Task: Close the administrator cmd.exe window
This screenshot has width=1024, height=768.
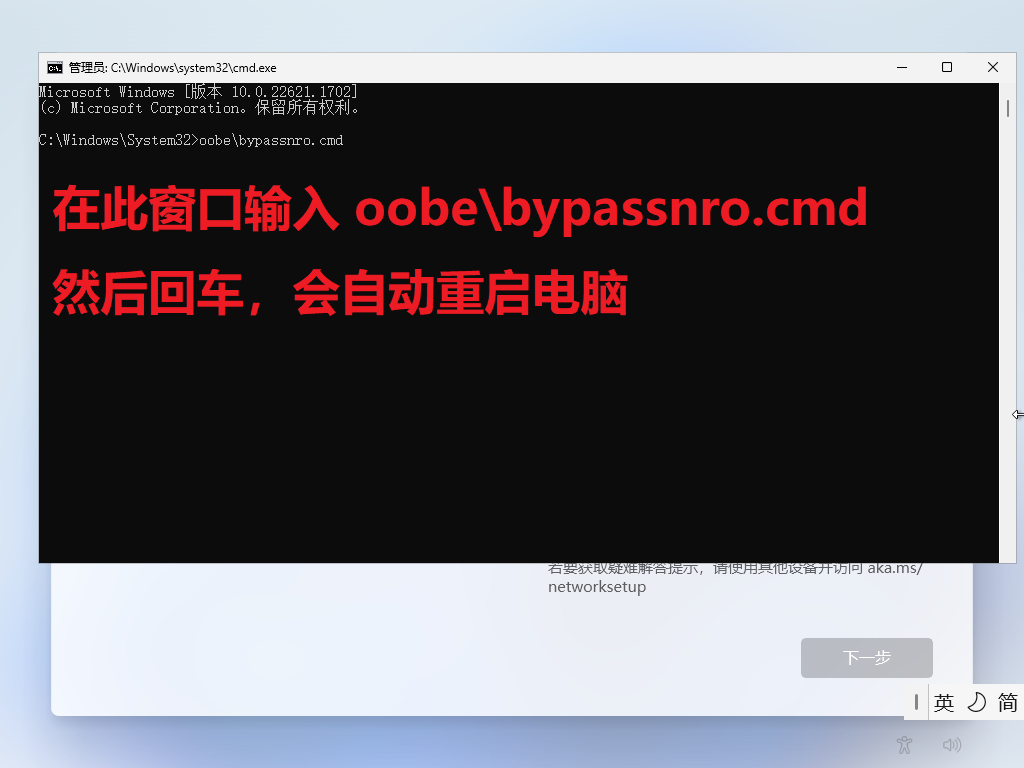Action: tap(993, 67)
